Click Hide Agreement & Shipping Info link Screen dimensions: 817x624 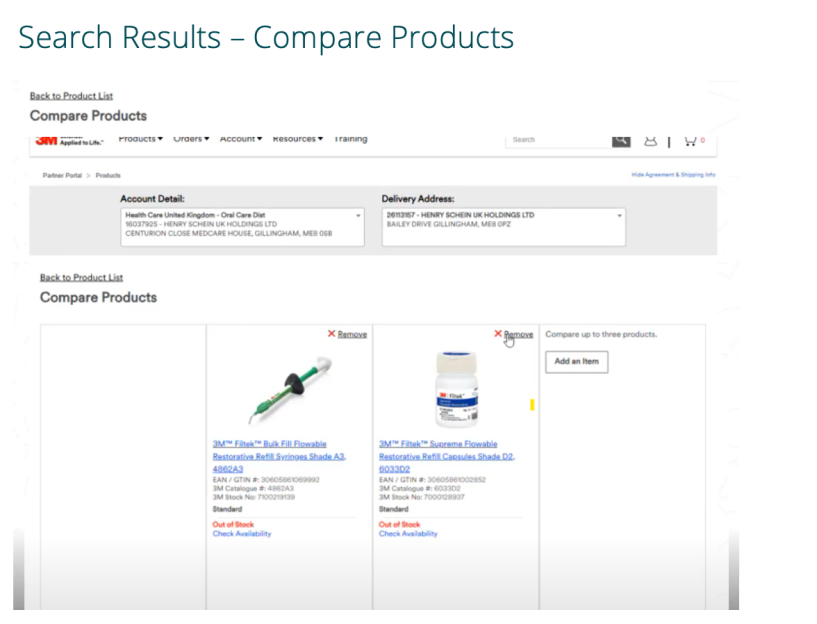673,175
